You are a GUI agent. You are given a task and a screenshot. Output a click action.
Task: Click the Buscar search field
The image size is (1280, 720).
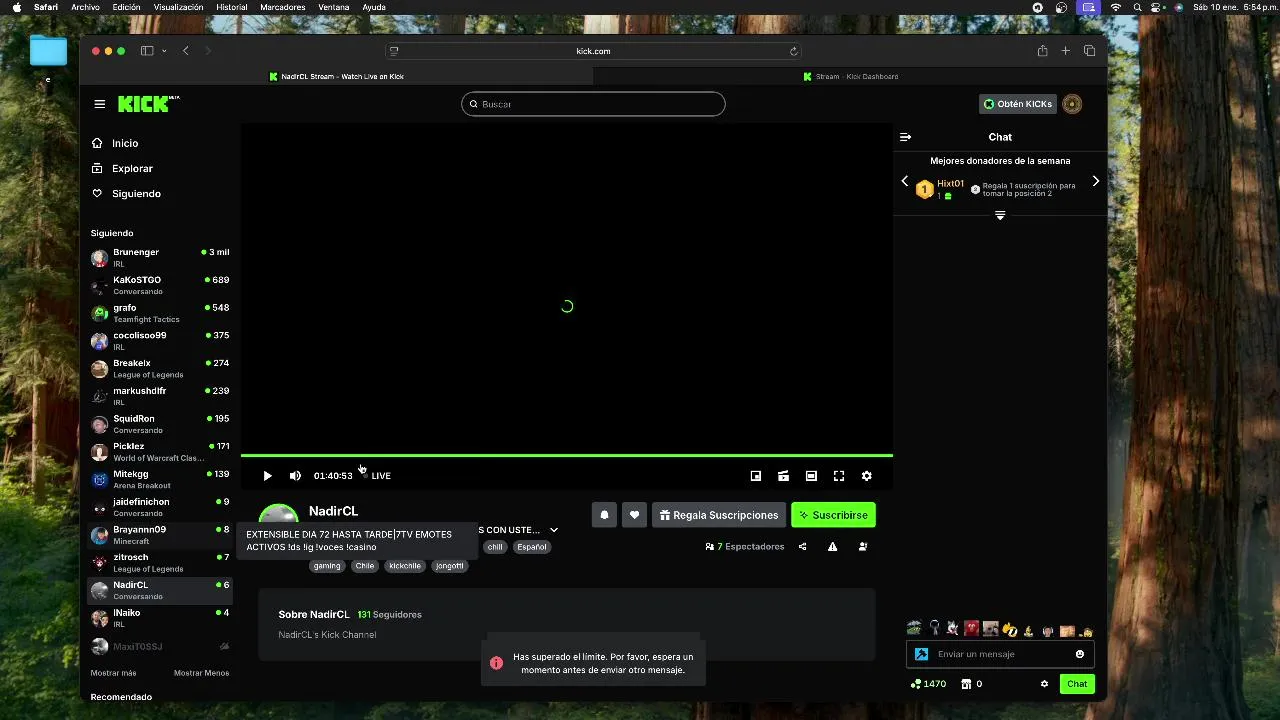pyautogui.click(x=593, y=104)
